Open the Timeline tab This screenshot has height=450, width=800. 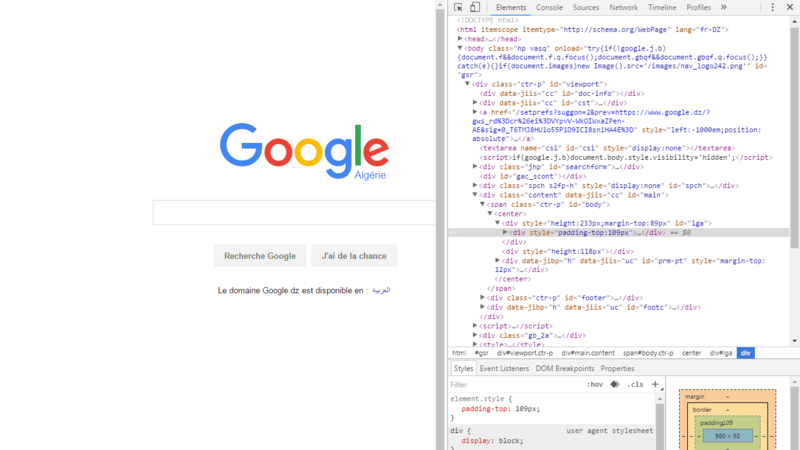662,7
